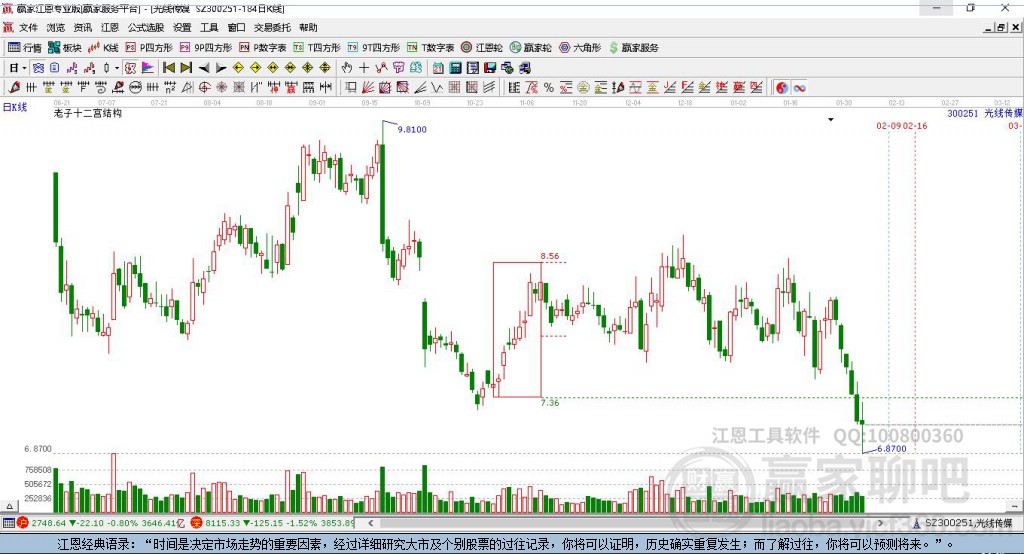This screenshot has width=1024, height=554.
Task: Open the P数字表 tool
Action: click(x=263, y=48)
